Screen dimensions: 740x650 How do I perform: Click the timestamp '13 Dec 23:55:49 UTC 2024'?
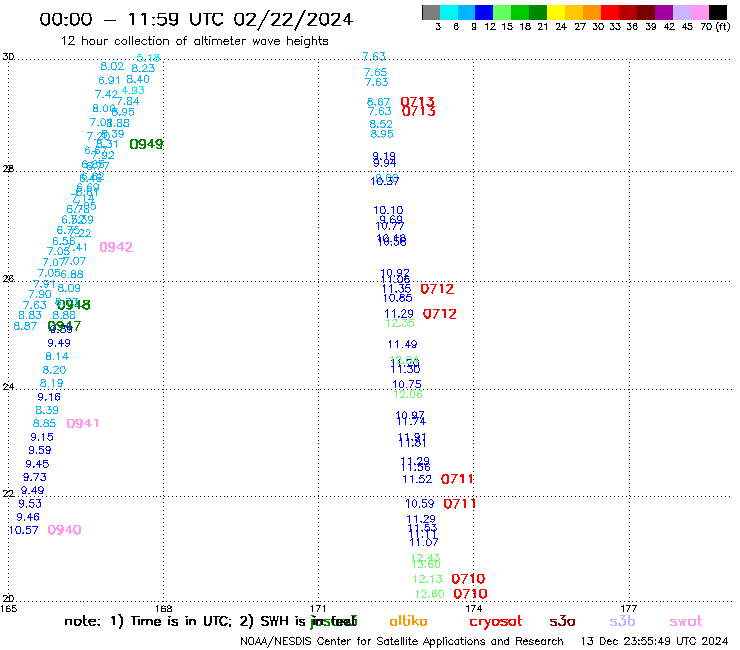coord(655,642)
